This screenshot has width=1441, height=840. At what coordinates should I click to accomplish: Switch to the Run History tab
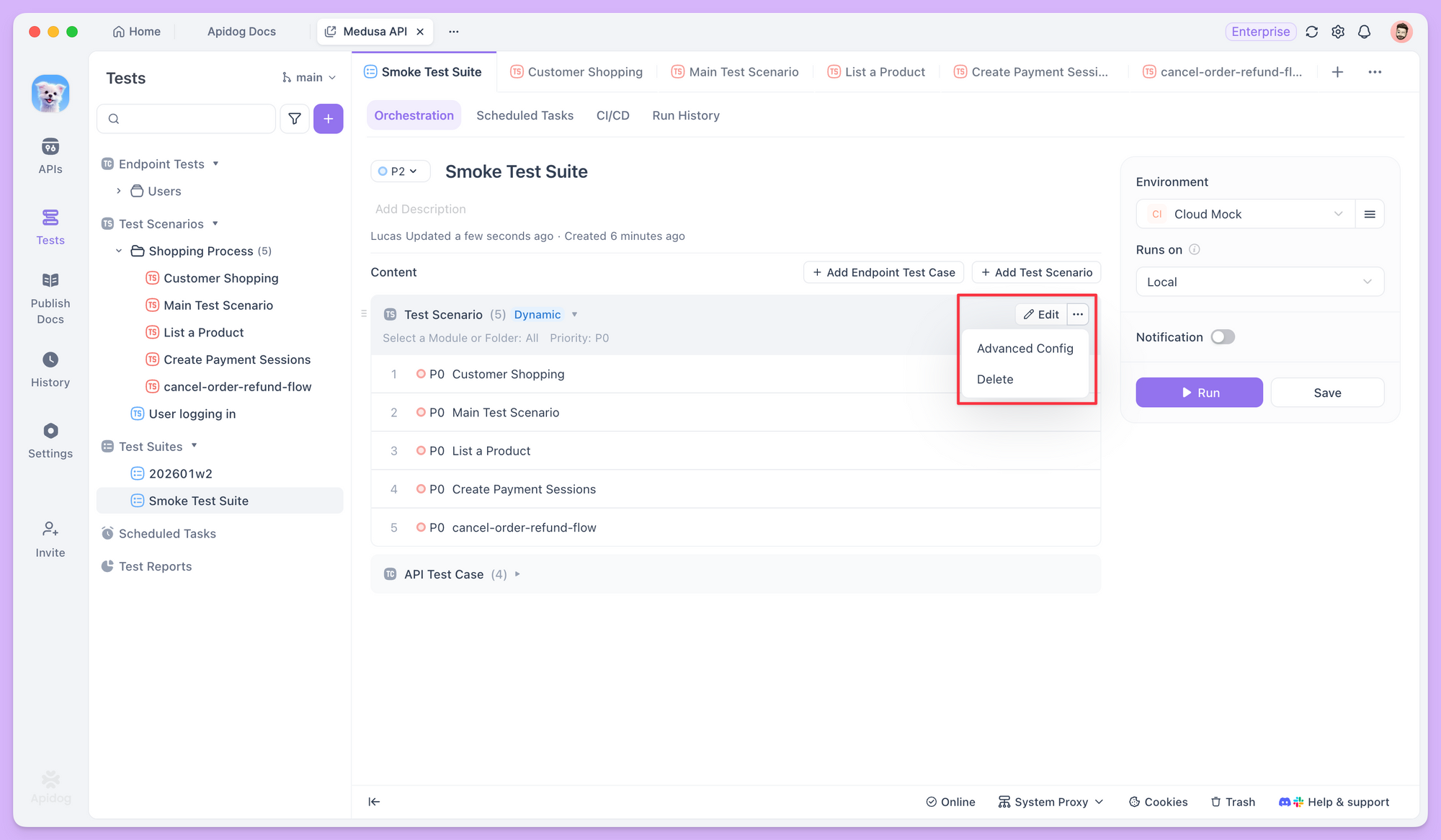[x=685, y=115]
